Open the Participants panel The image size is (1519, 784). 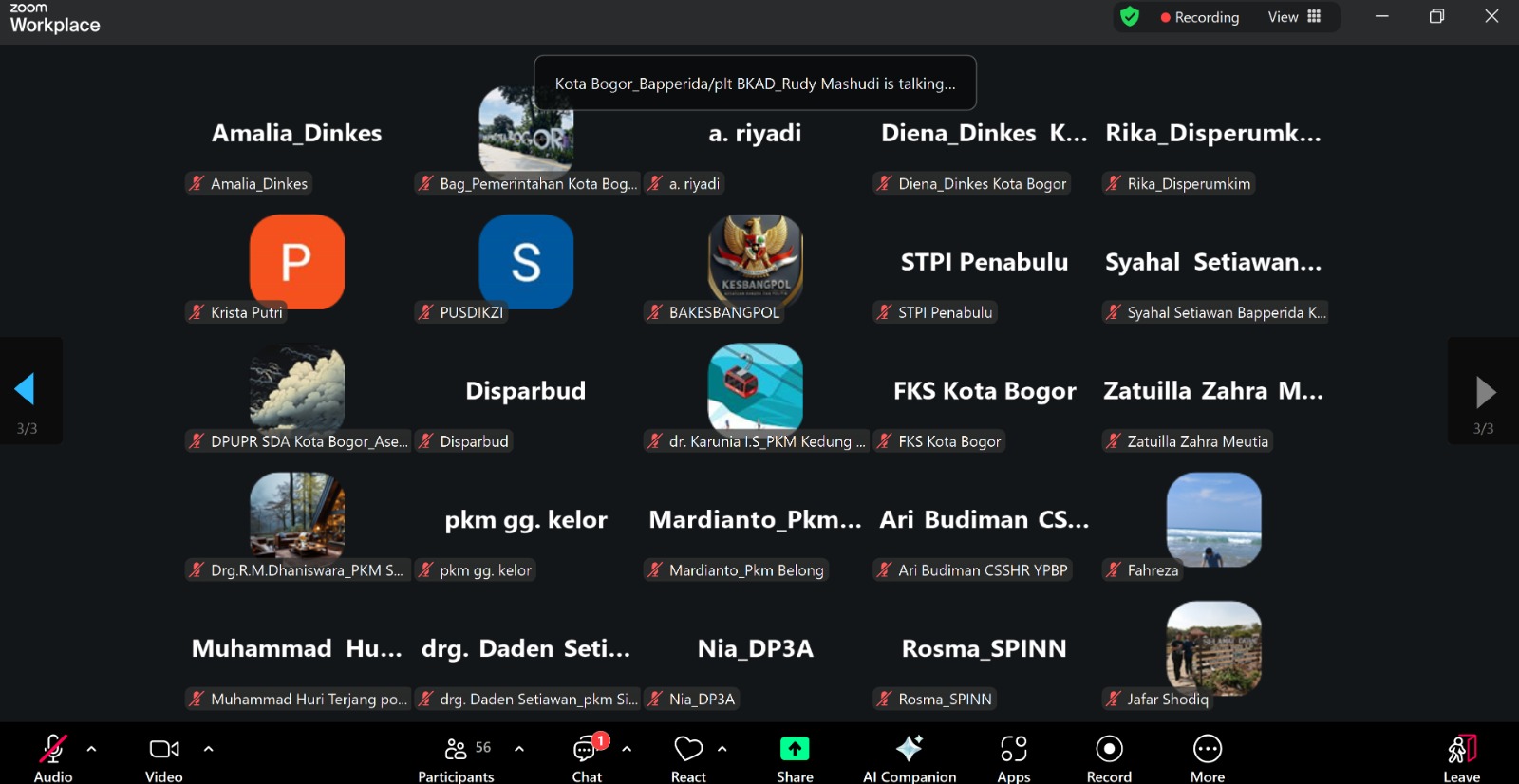456,758
